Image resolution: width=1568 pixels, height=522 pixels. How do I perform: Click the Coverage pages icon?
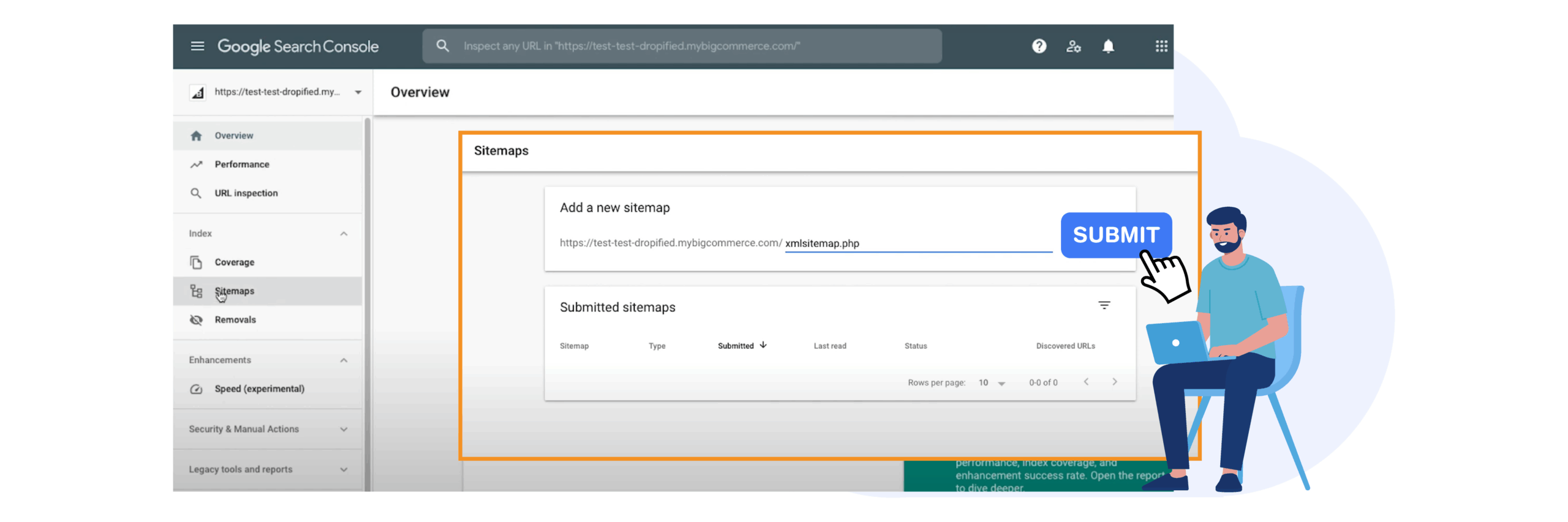196,263
